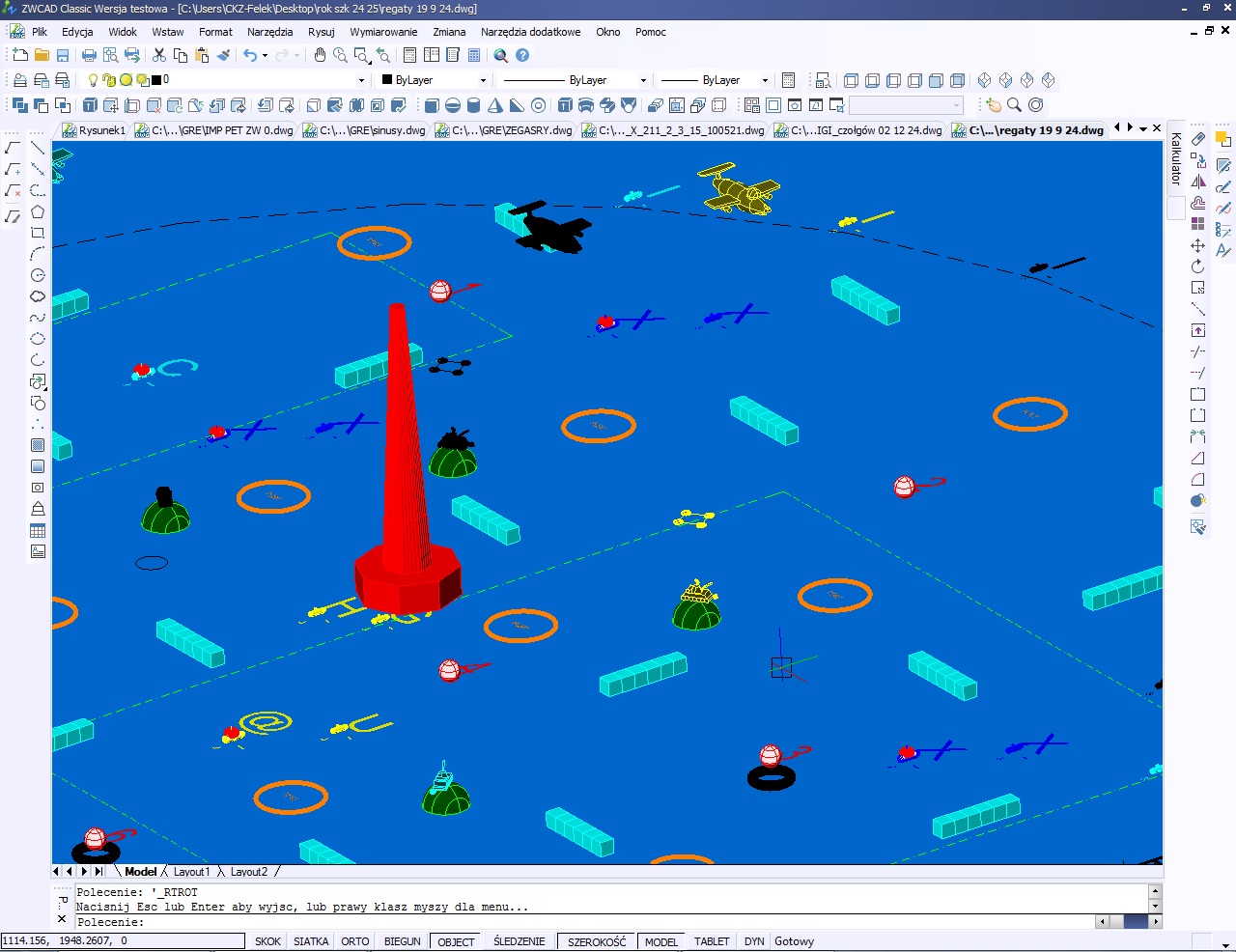The image size is (1236, 952).
Task: Expand the layer dropdown list
Action: coord(361,80)
